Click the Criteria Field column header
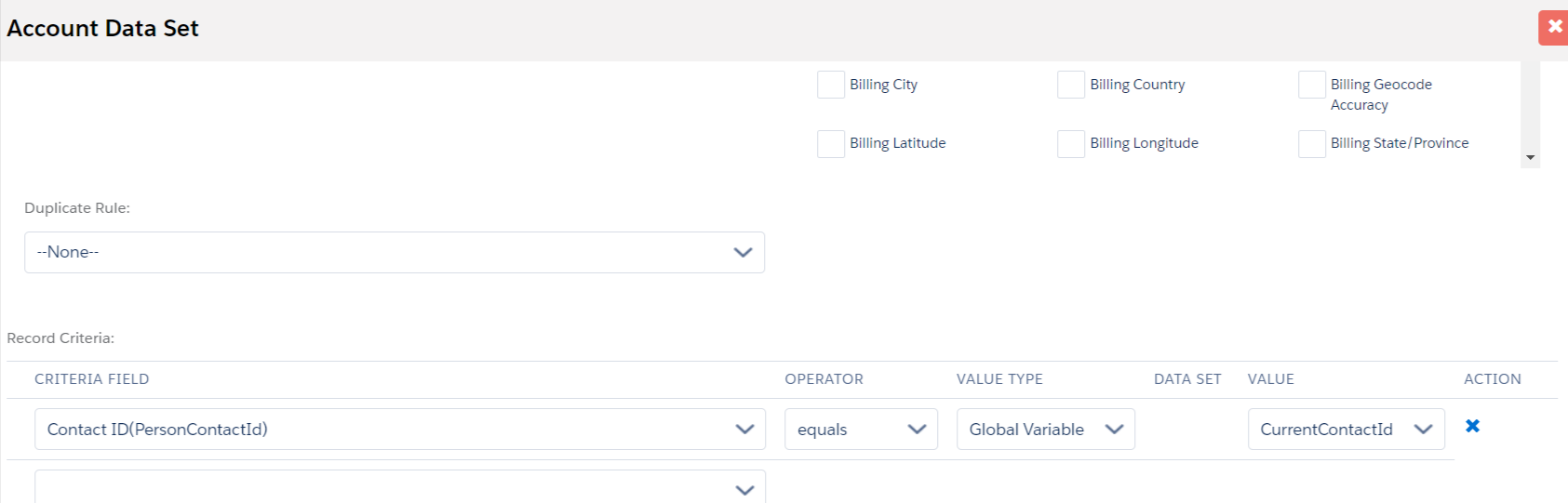This screenshot has height=503, width=1568. 91,379
